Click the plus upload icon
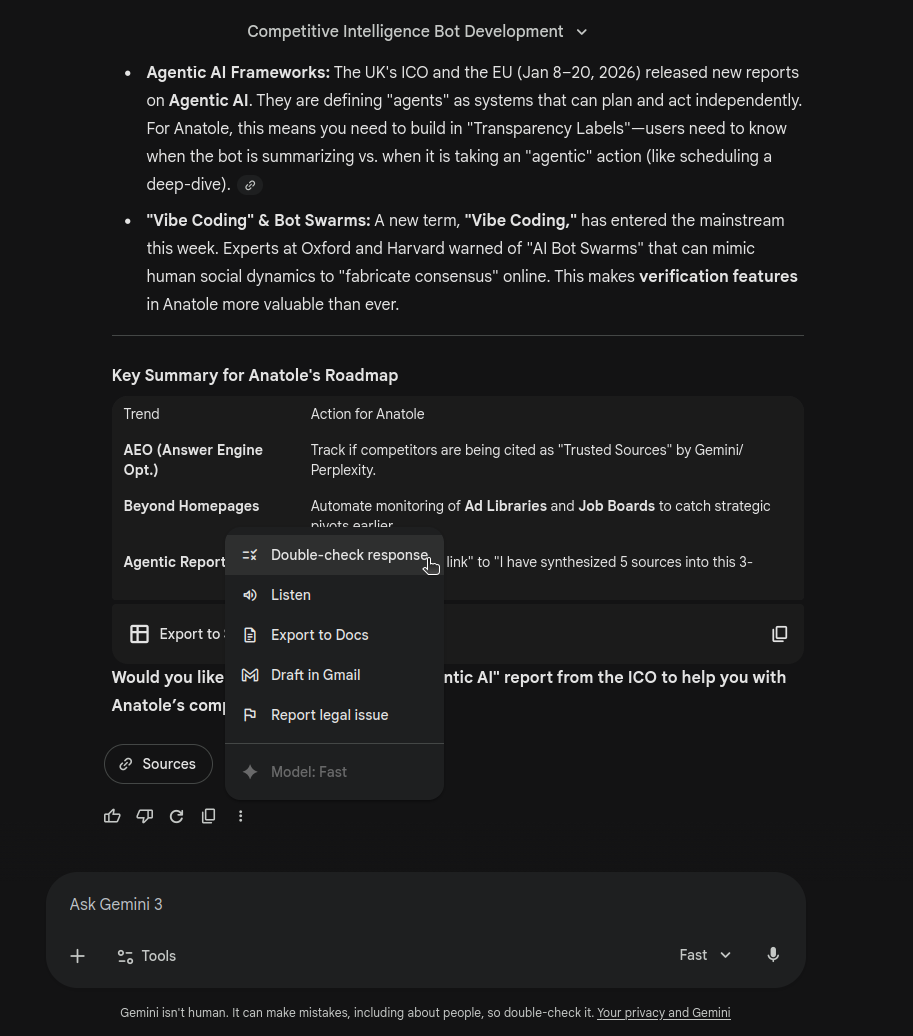 coord(77,956)
